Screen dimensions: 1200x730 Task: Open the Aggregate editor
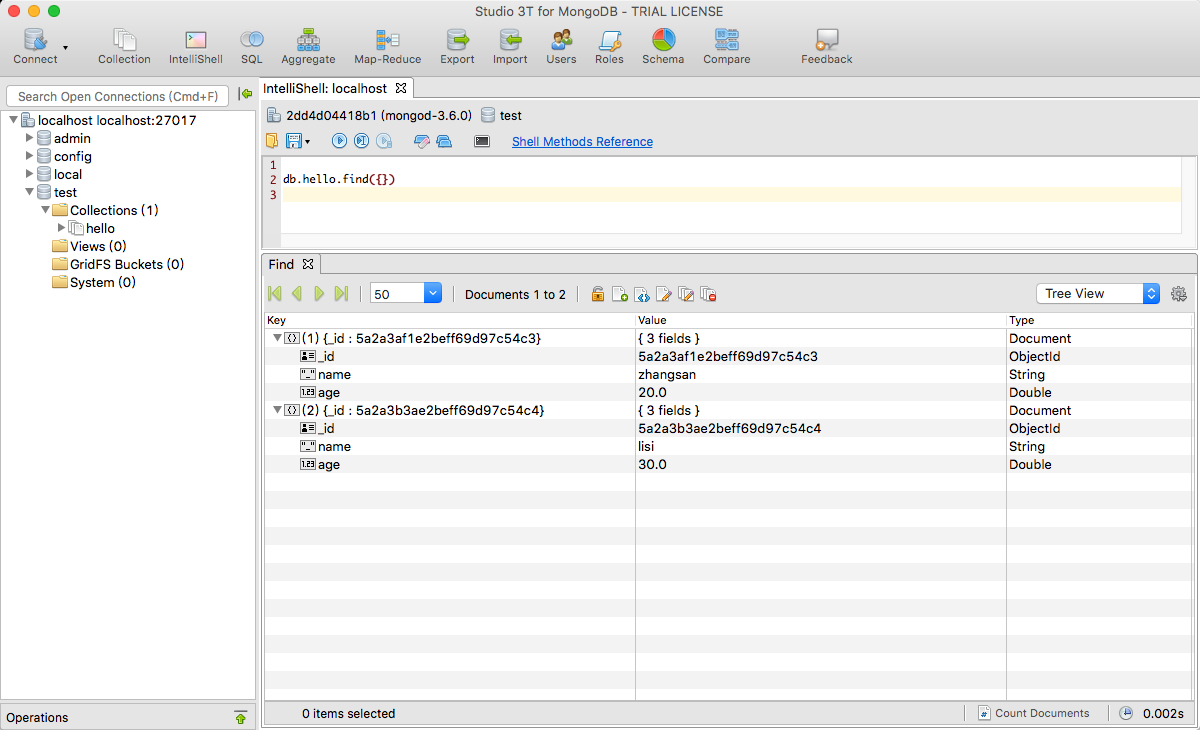[x=308, y=46]
